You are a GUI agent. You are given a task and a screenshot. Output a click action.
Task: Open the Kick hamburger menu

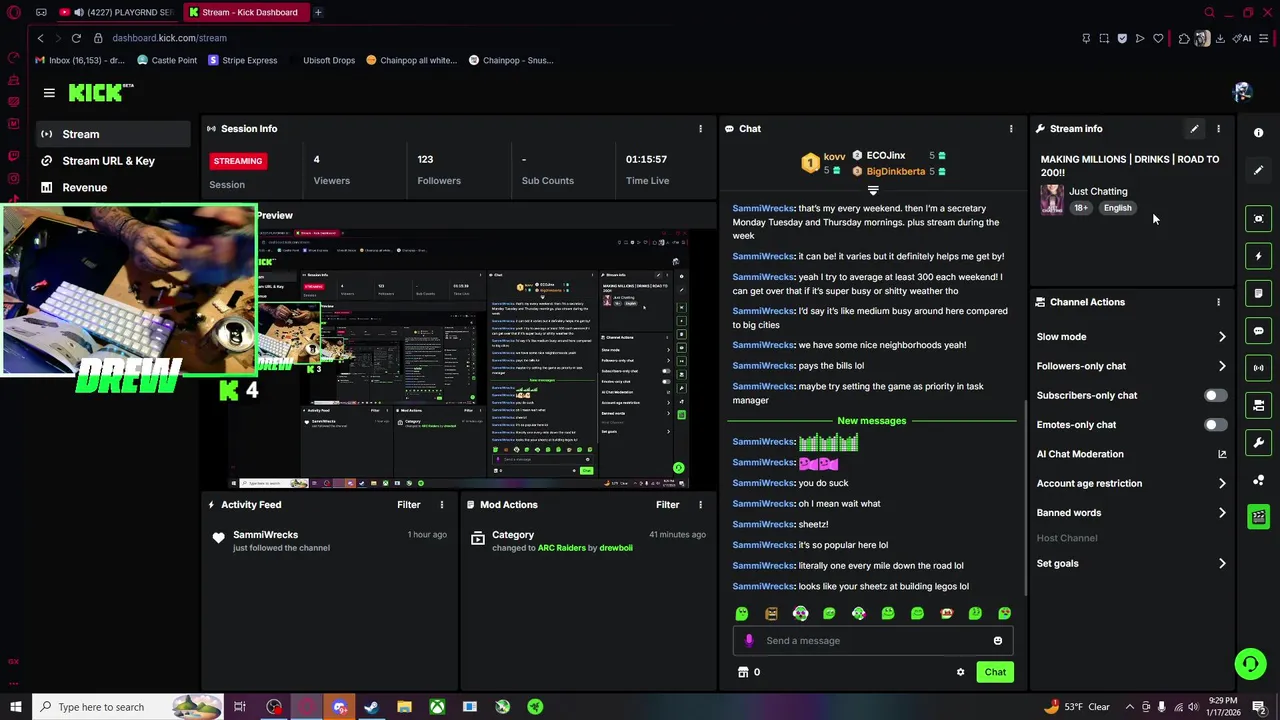[x=49, y=93]
